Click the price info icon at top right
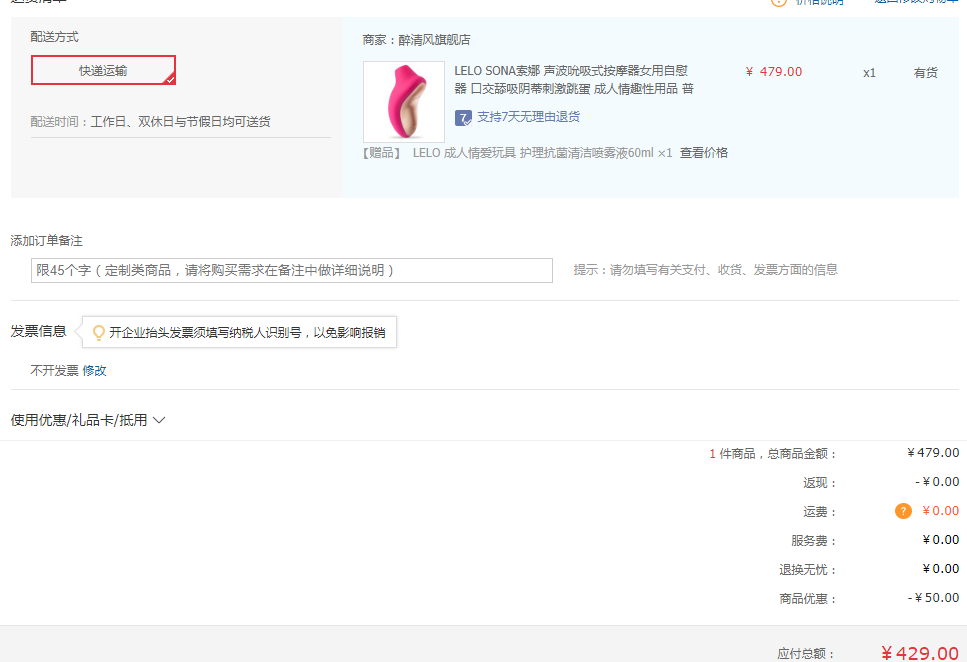 pyautogui.click(x=778, y=2)
